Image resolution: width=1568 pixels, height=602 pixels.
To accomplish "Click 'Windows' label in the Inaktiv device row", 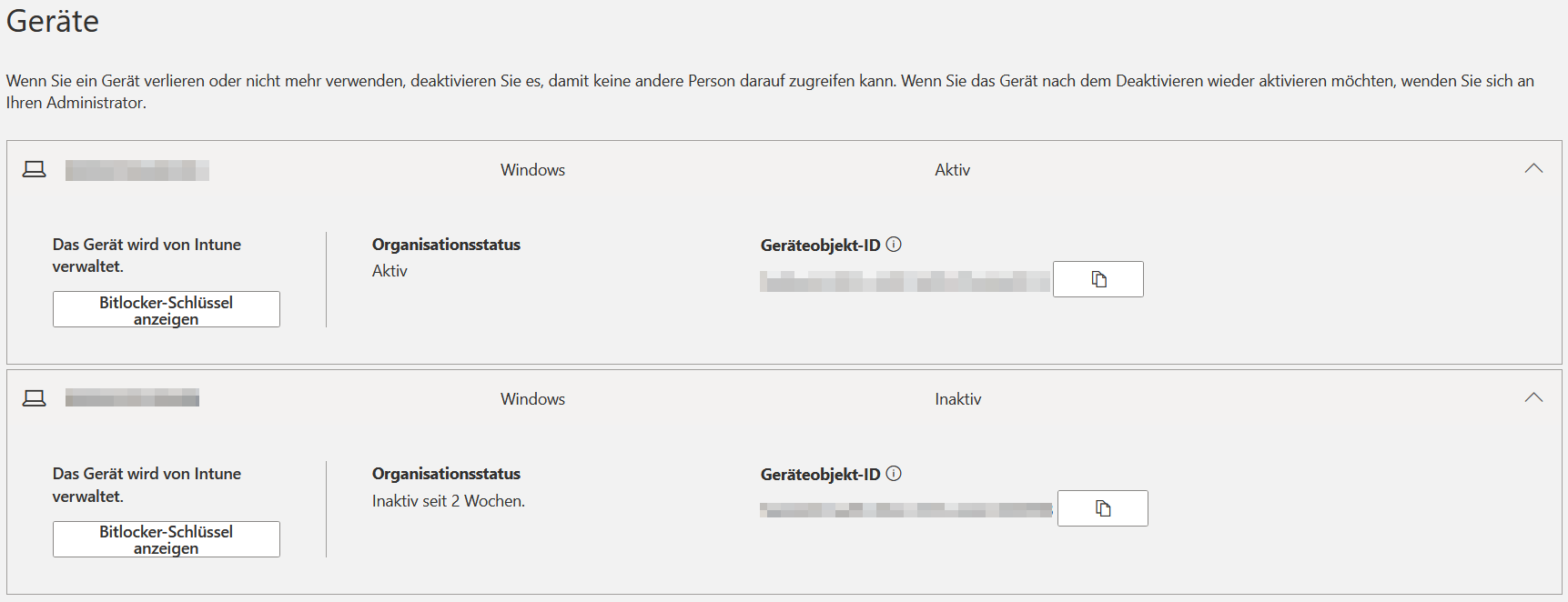I will pyautogui.click(x=532, y=399).
